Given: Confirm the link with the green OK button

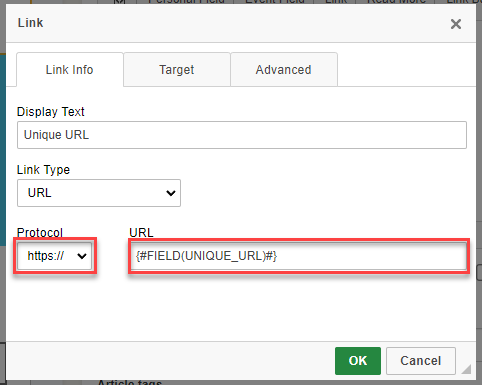Looking at the screenshot, I should point(358,361).
